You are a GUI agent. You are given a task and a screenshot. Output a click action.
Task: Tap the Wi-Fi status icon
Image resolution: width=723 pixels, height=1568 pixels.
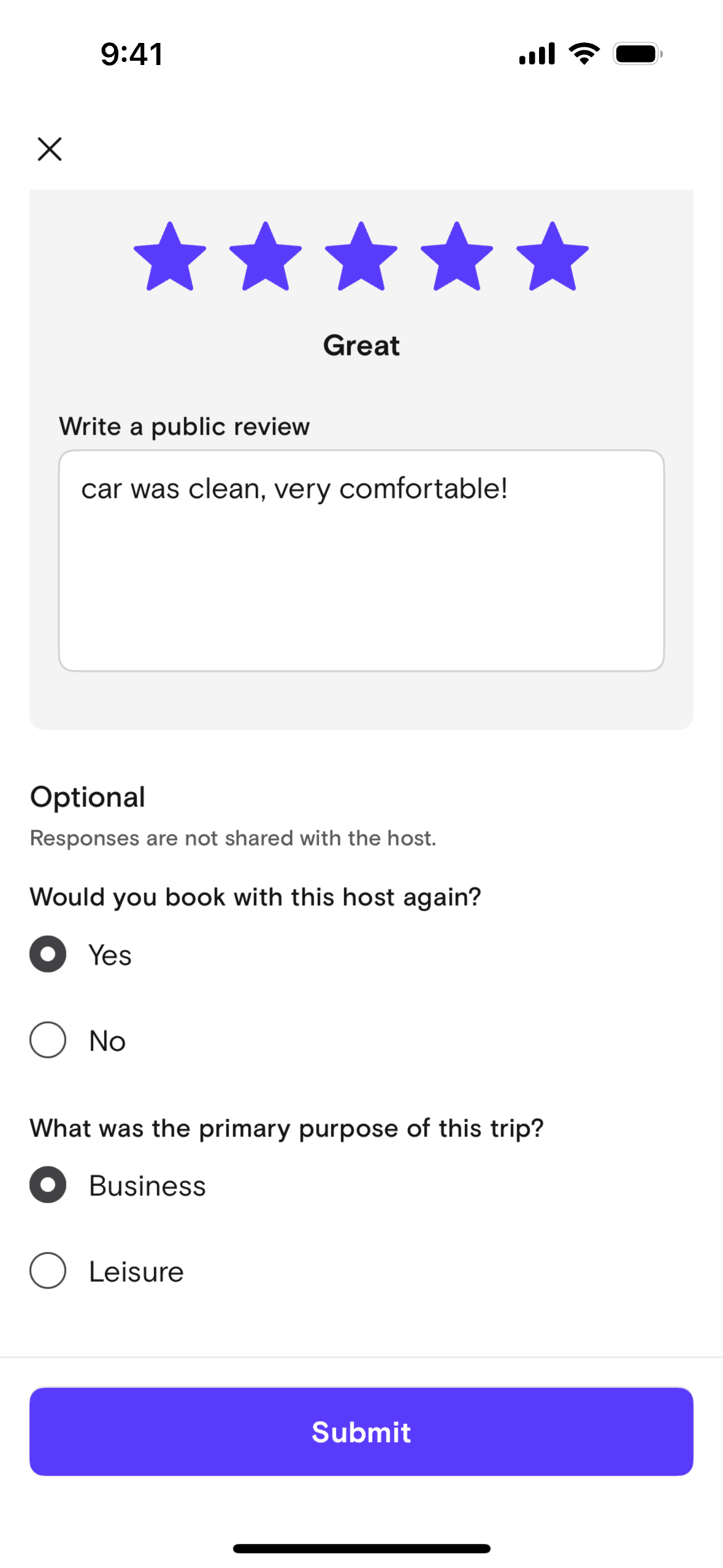(x=584, y=54)
